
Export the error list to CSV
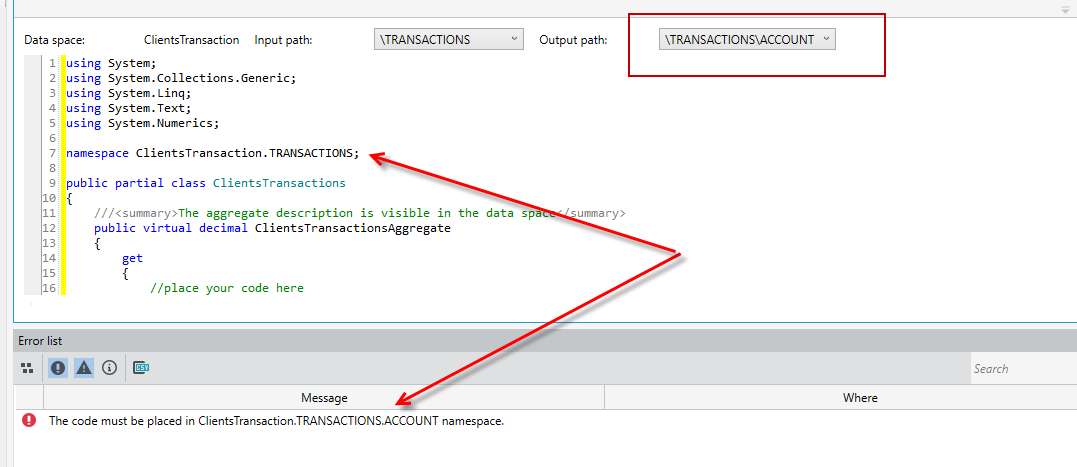point(141,368)
